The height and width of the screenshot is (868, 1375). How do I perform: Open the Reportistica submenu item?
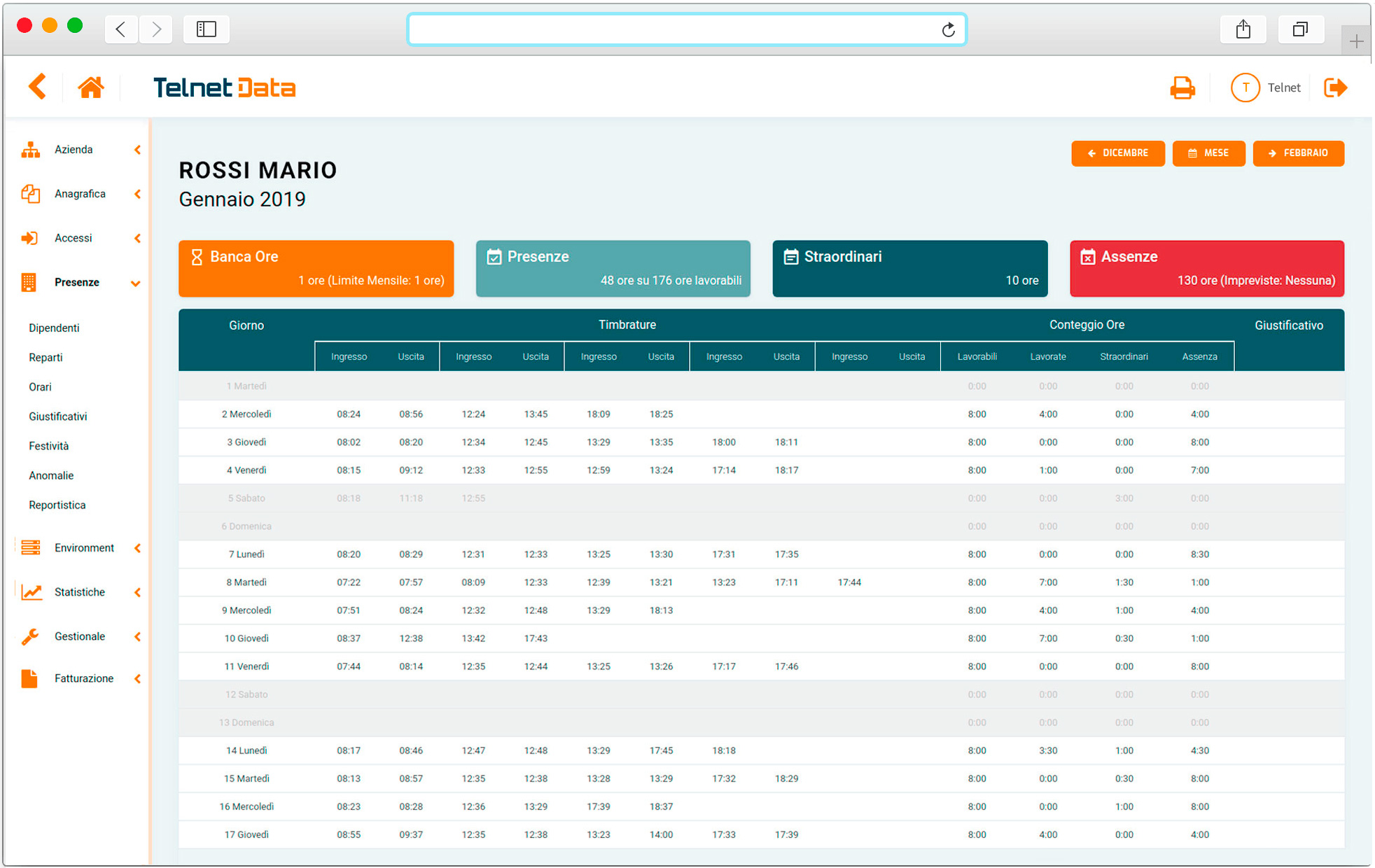pos(57,505)
